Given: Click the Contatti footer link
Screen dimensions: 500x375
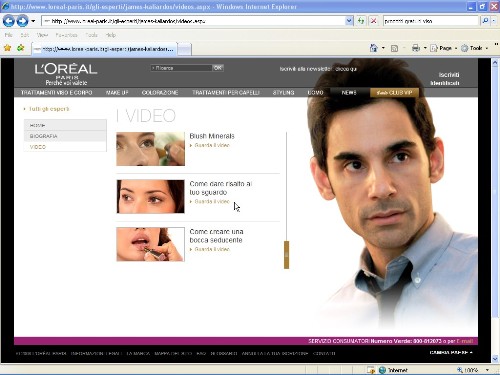Looking at the screenshot, I should point(324,353).
